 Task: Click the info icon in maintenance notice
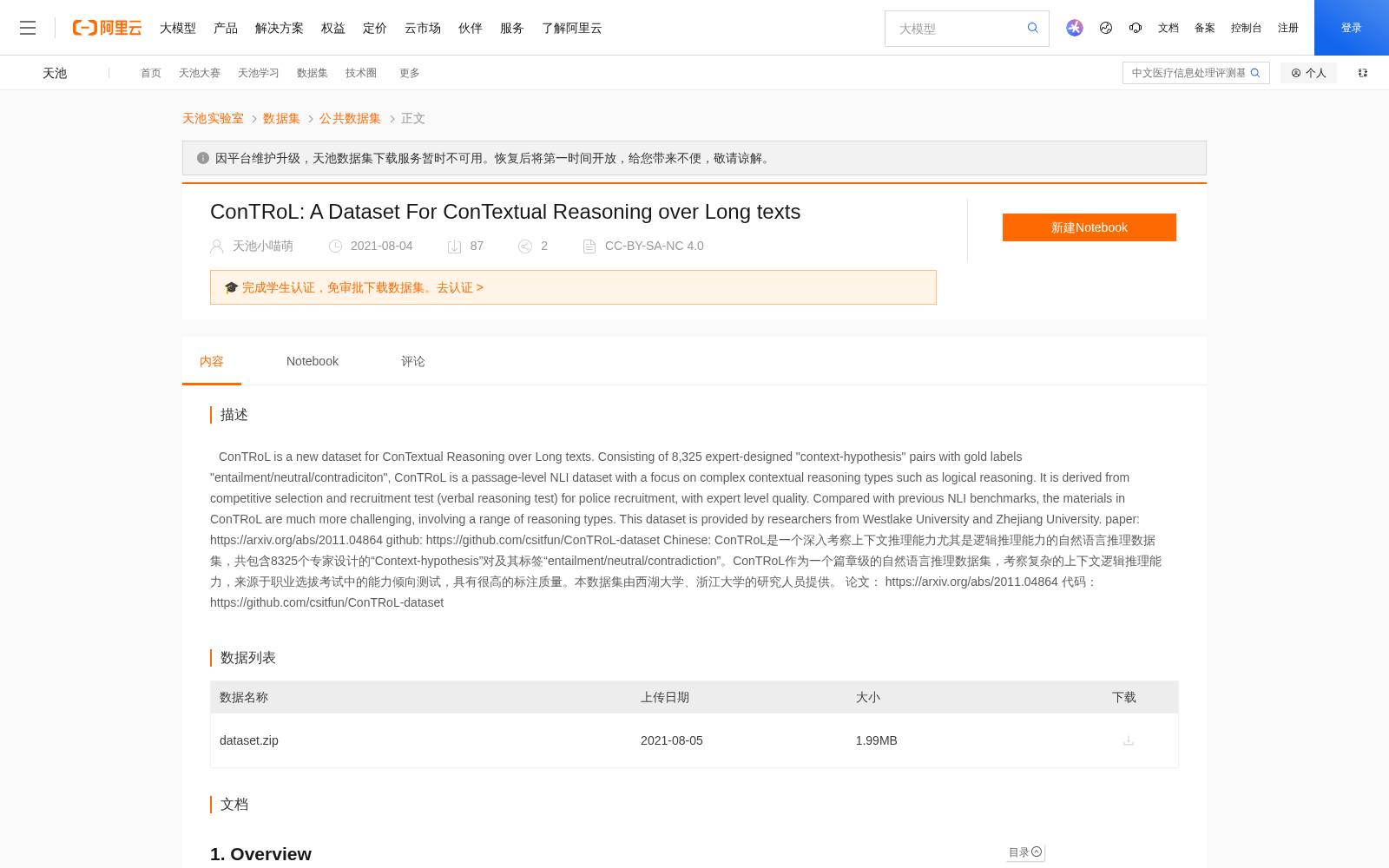[203, 158]
